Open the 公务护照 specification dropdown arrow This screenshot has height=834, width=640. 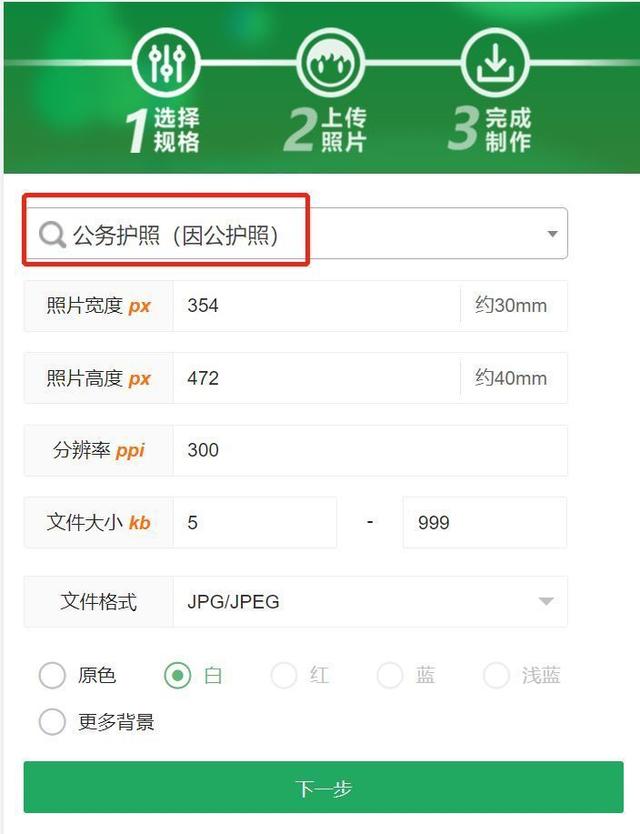[552, 233]
